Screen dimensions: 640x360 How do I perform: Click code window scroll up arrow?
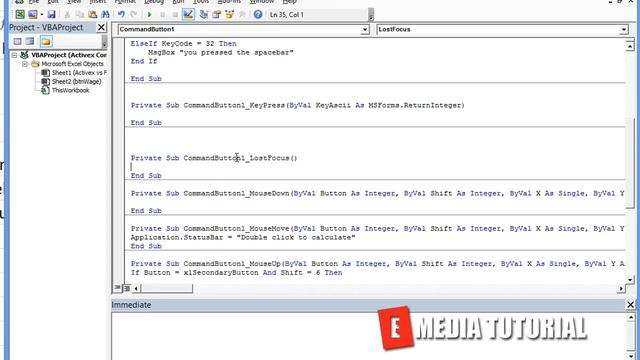point(630,46)
